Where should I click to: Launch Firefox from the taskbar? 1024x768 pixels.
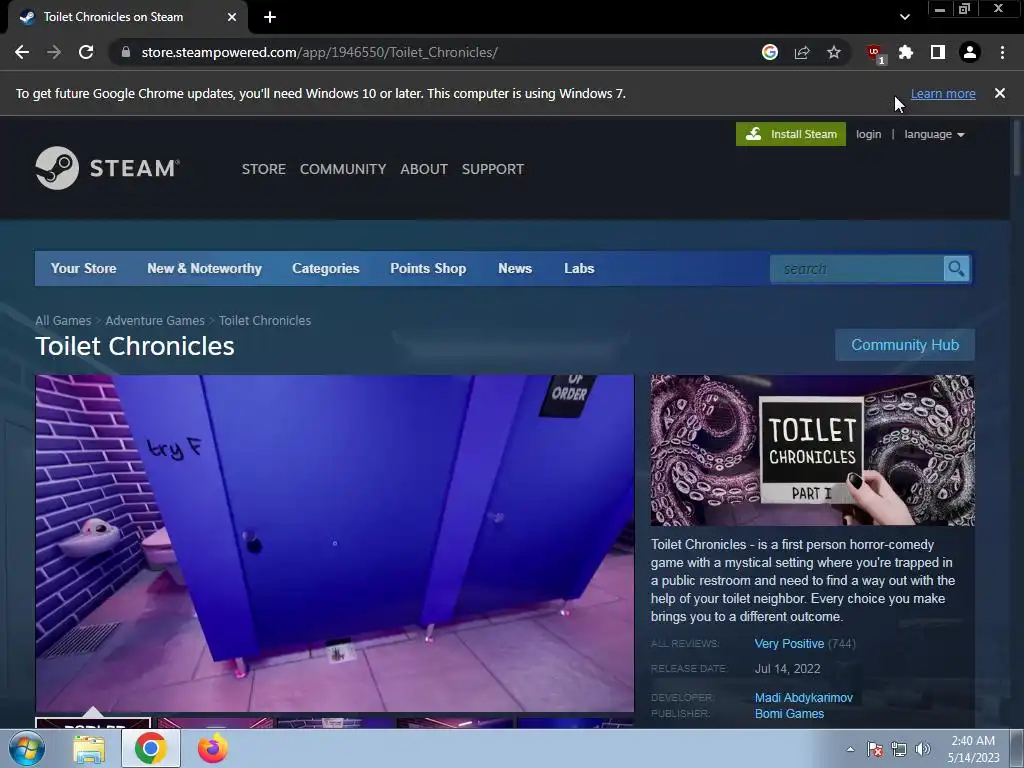(213, 748)
